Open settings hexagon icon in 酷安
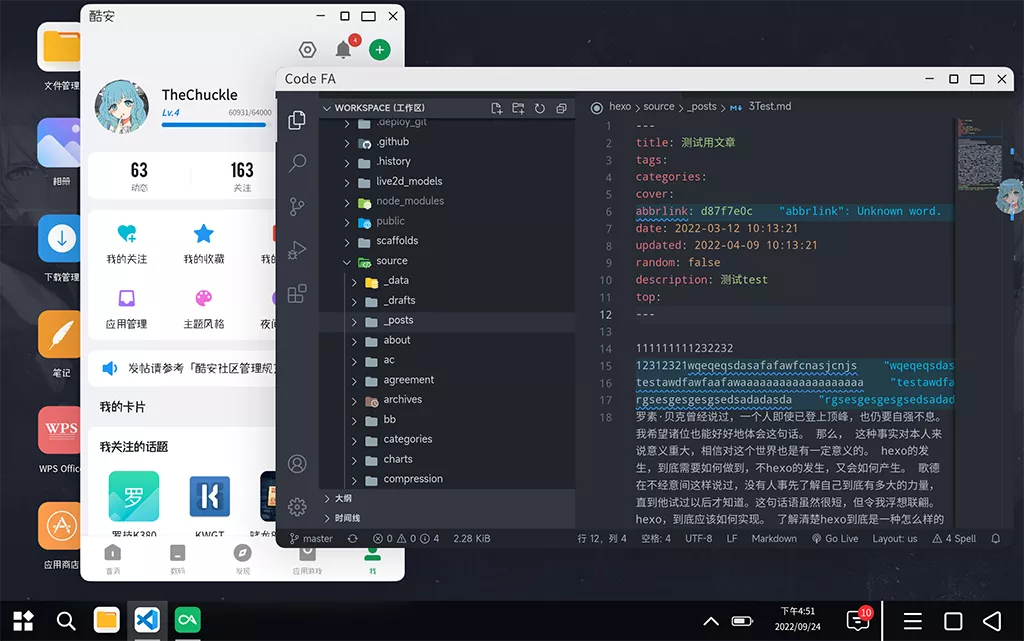The width and height of the screenshot is (1024, 641). coord(308,50)
